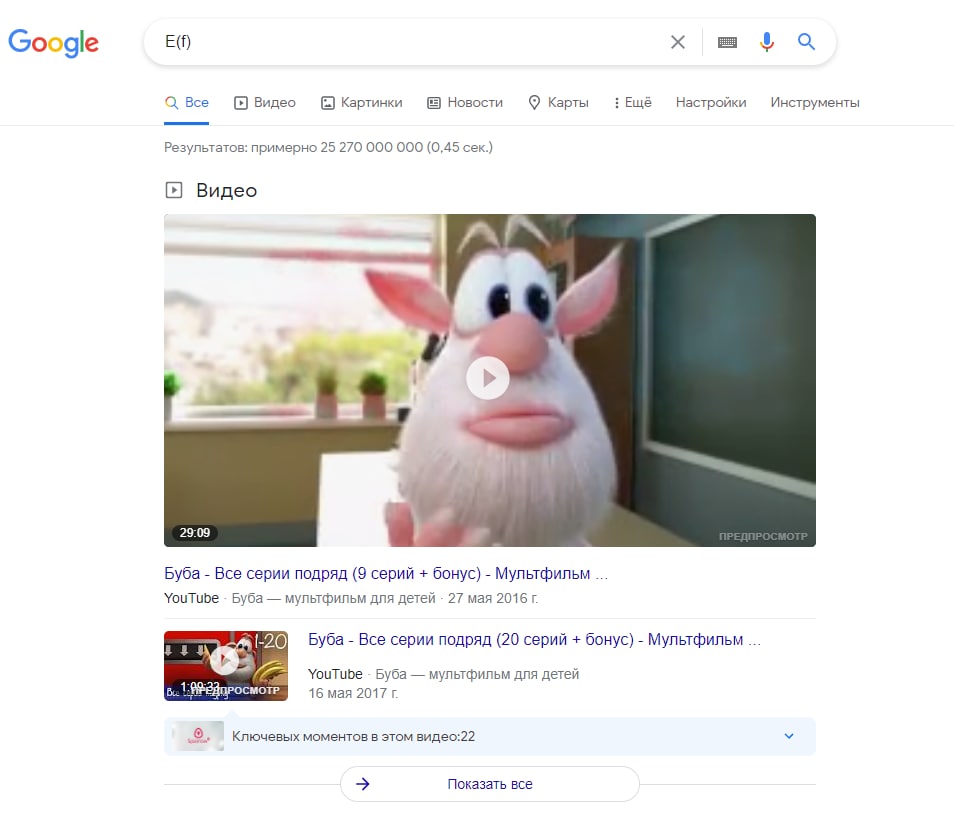Switch to the Новости tab
This screenshot has height=830, width=954.
(x=465, y=102)
